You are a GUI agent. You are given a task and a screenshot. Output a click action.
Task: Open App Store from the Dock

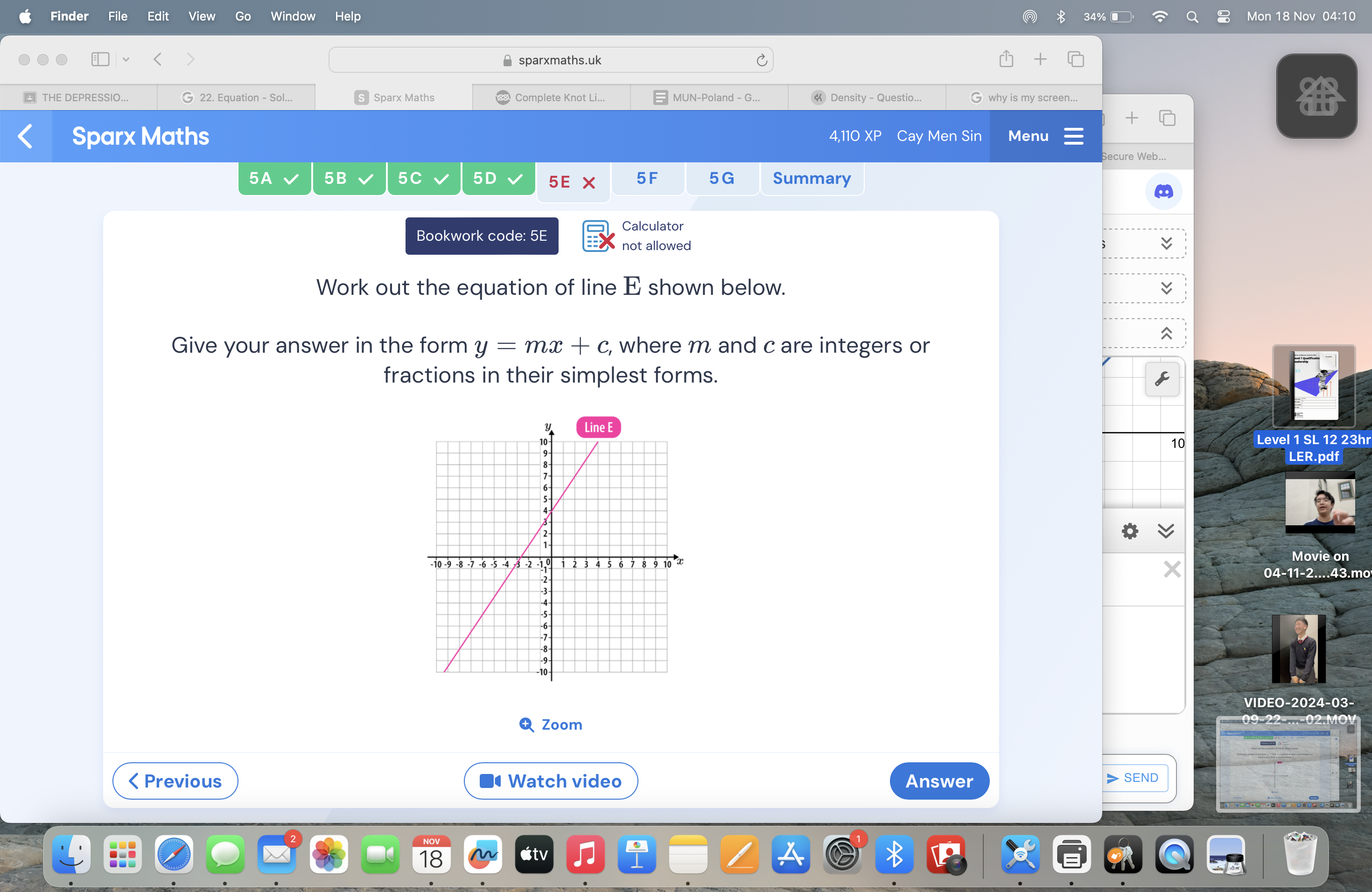point(791,854)
